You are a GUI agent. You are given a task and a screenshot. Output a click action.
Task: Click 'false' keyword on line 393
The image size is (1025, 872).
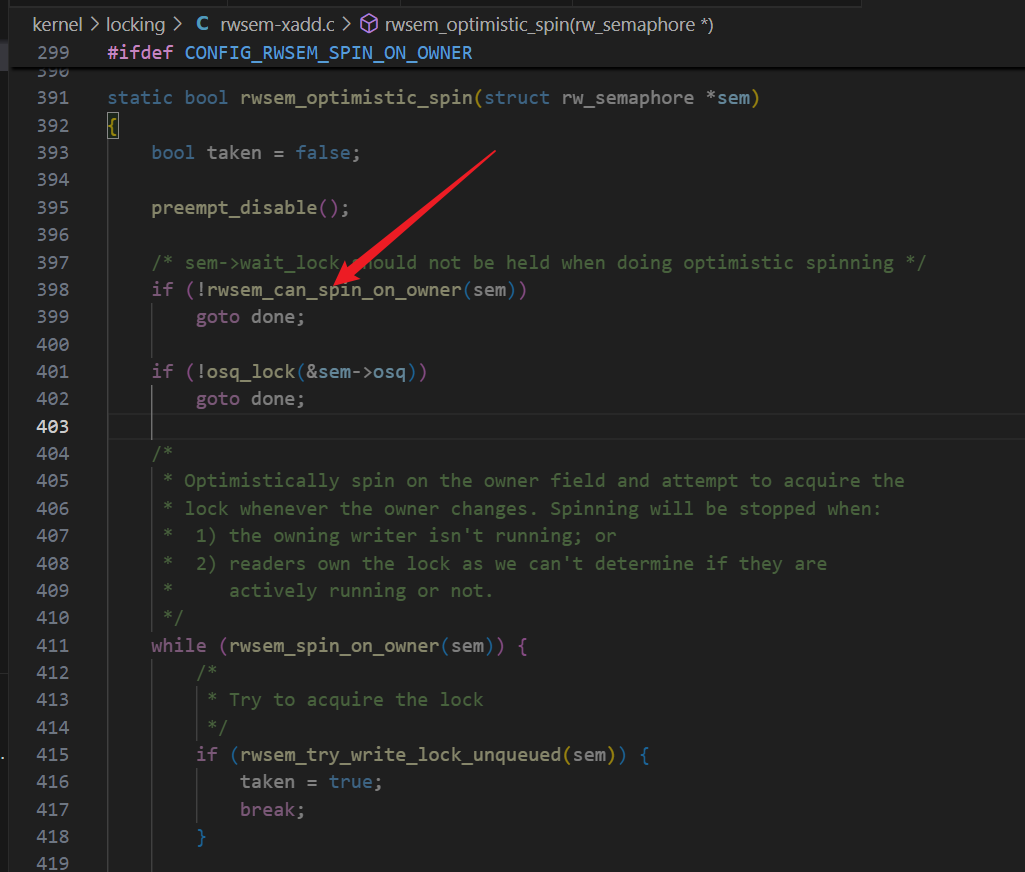[x=323, y=153]
